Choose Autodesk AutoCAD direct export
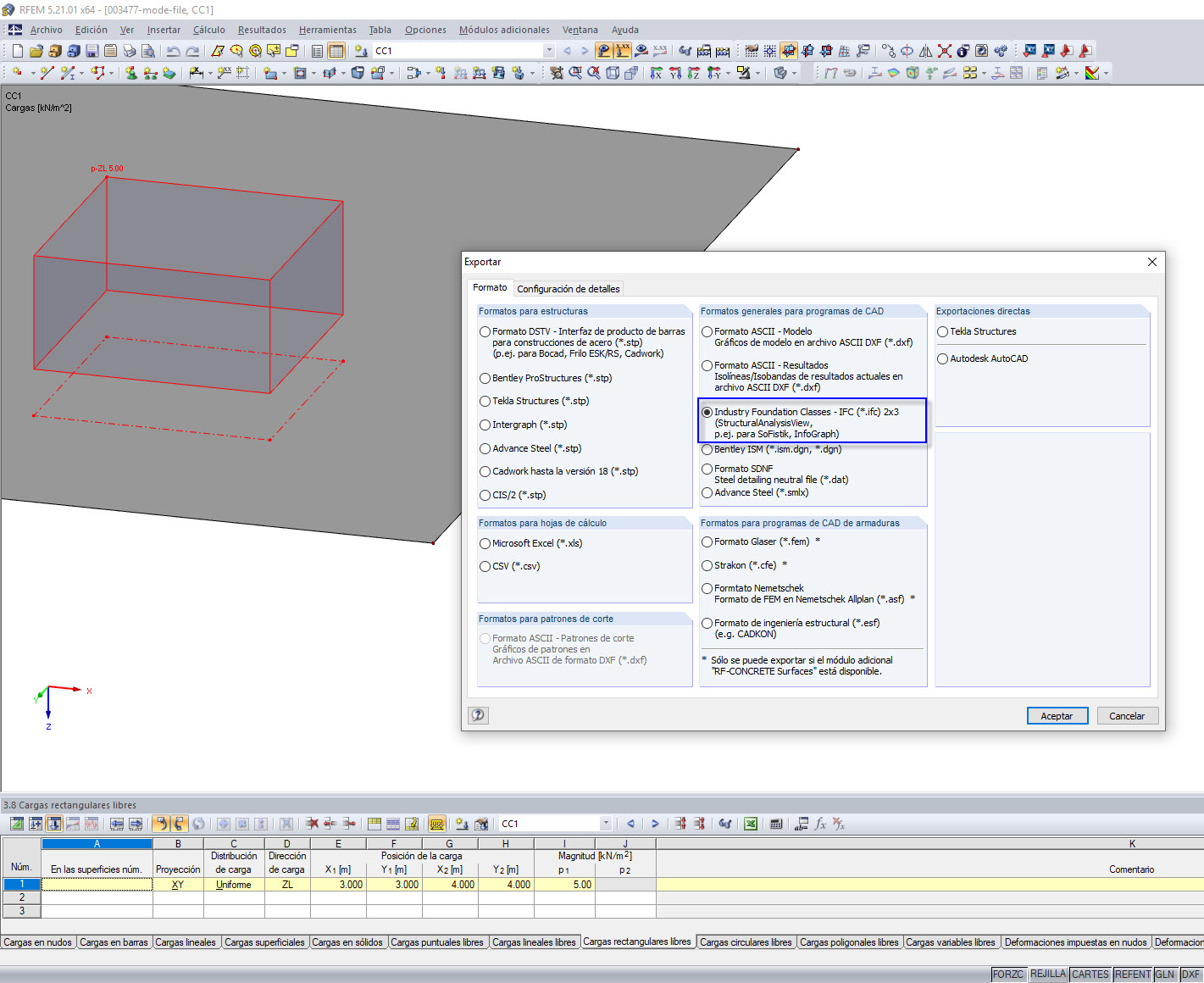Screen dimensions: 1204x983 943,359
